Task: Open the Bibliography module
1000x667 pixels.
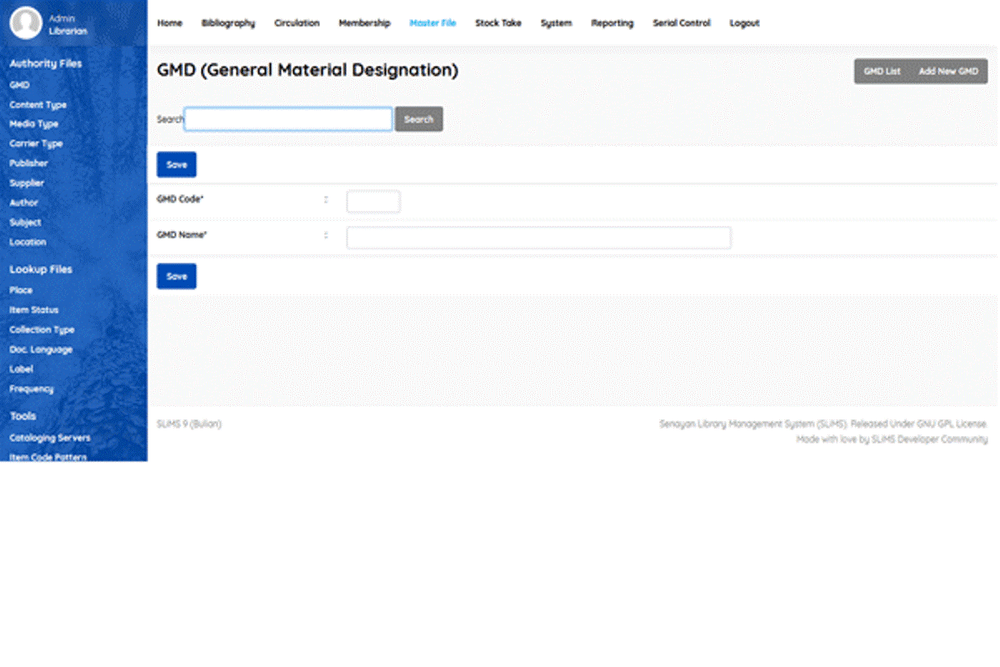Action: 227,23
